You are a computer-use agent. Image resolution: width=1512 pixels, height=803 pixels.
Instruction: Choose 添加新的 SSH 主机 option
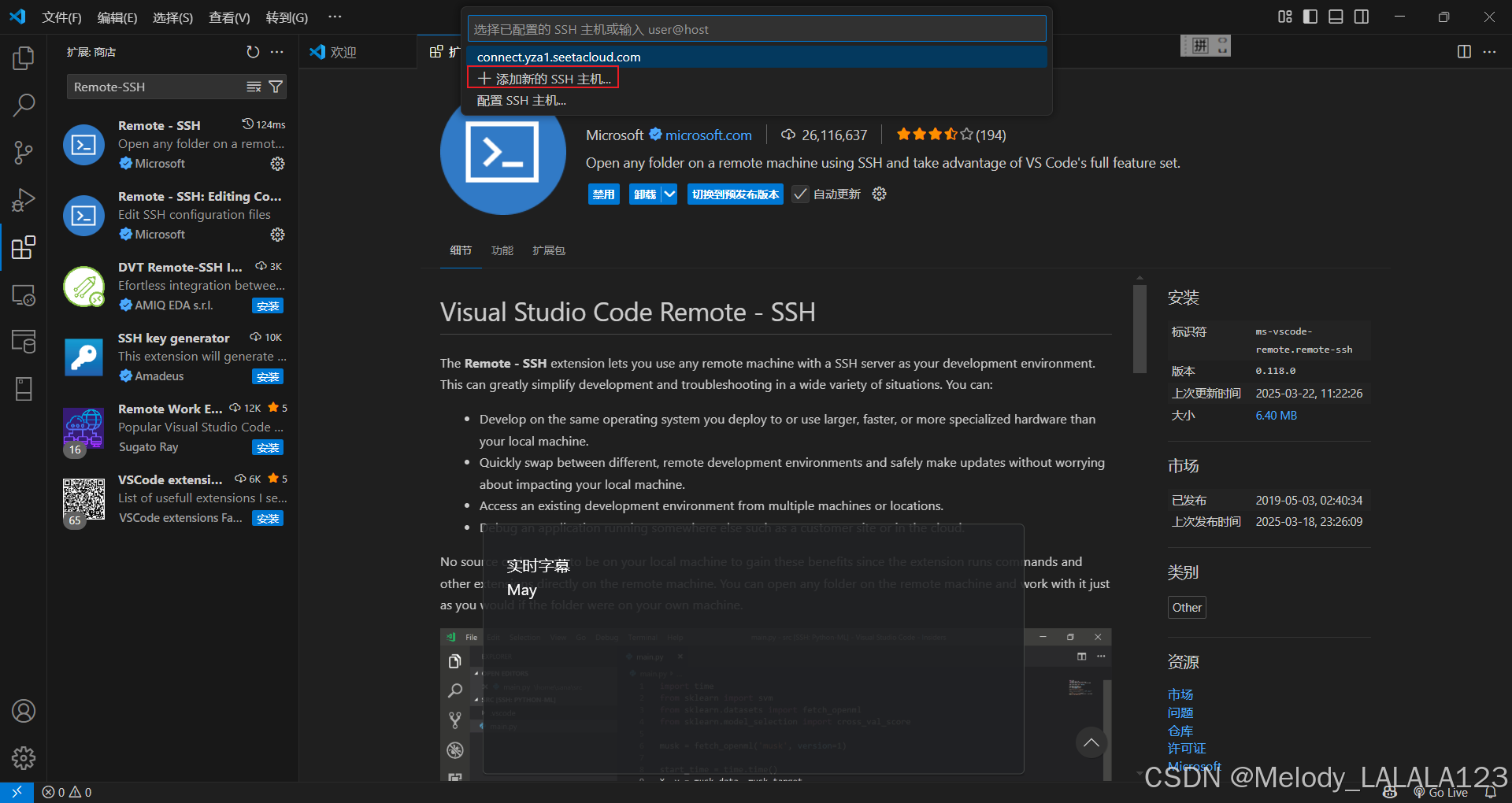757,79
